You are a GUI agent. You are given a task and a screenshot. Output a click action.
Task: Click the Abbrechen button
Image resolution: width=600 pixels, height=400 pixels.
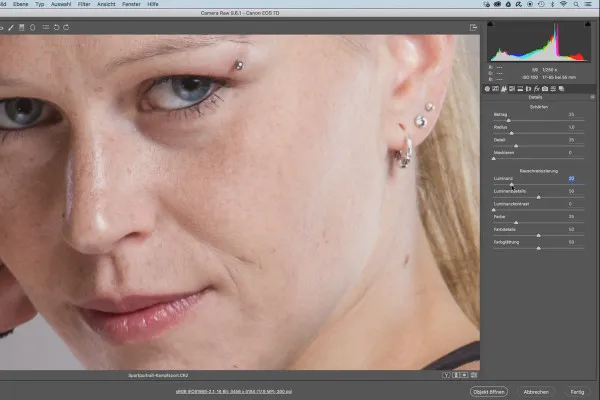tap(536, 392)
